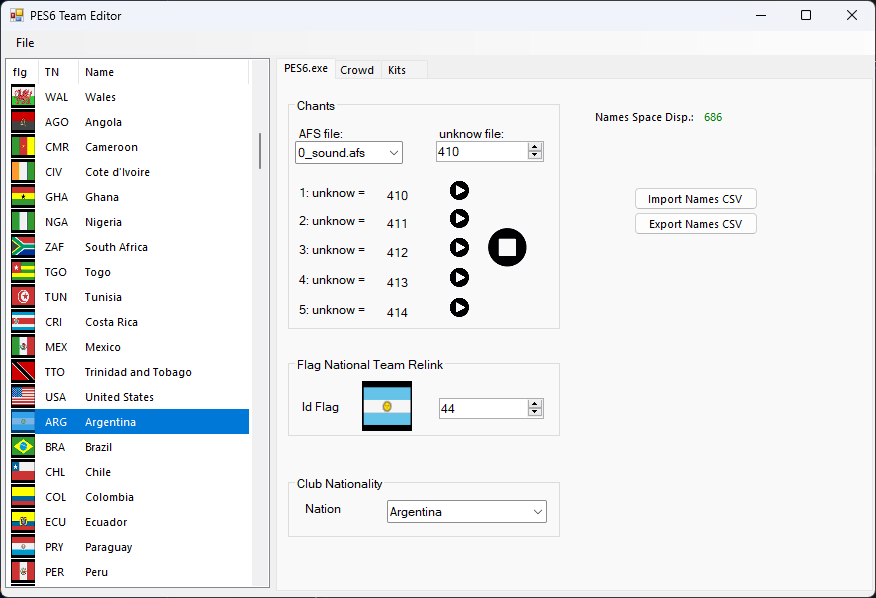
Task: Click the United States flag icon
Action: [x=23, y=397]
